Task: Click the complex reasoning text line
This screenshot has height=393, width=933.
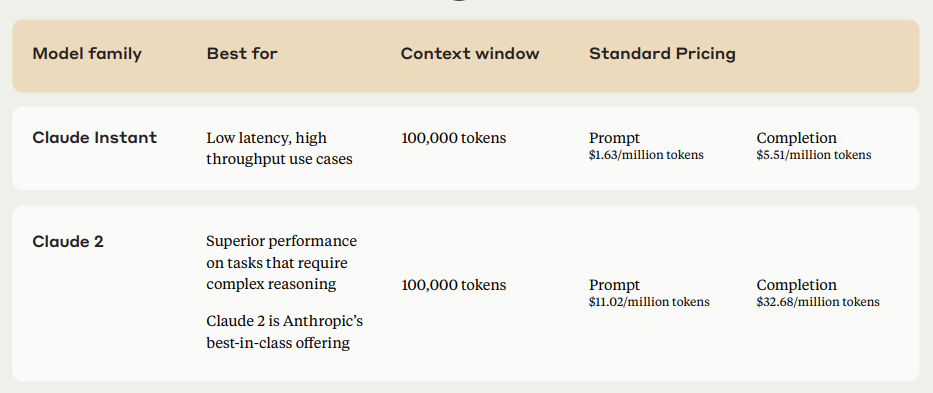Action: (271, 283)
